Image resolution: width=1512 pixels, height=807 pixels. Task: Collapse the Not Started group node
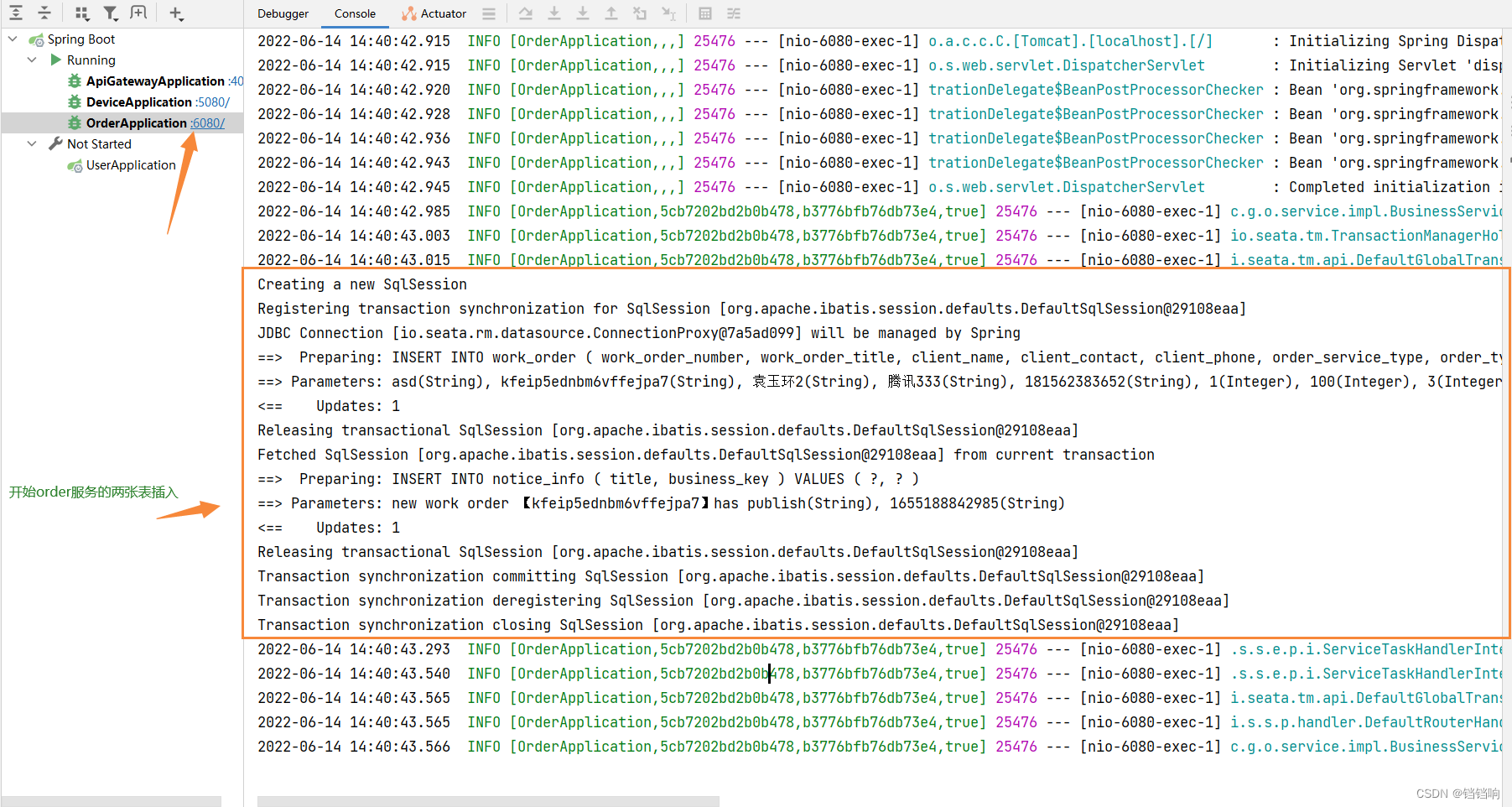(32, 143)
